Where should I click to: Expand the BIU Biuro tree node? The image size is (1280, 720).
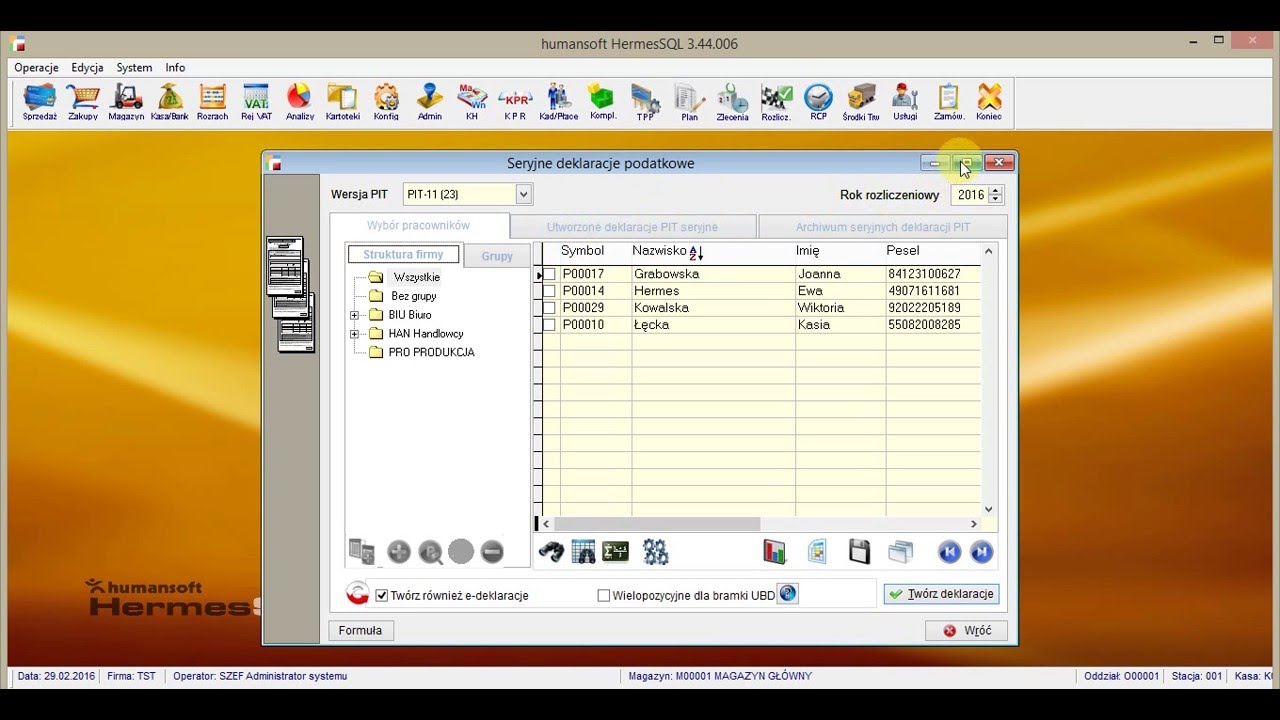pyautogui.click(x=354, y=315)
